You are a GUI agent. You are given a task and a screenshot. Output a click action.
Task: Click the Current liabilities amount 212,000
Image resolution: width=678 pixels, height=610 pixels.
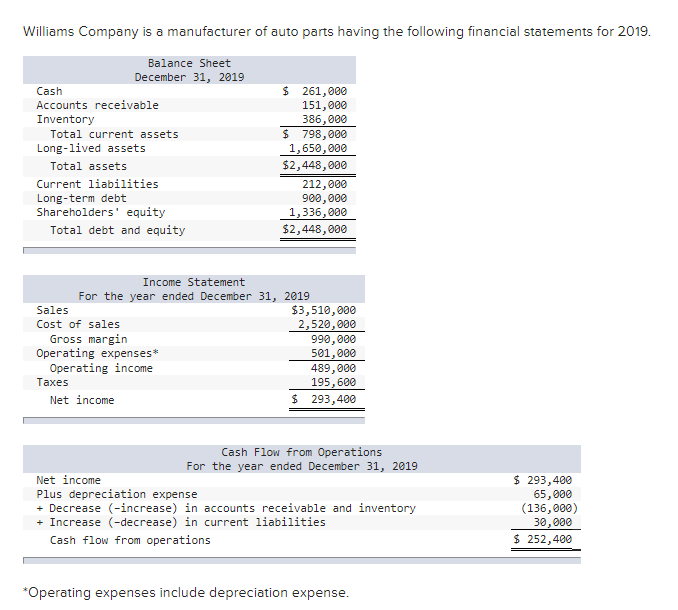click(x=324, y=184)
